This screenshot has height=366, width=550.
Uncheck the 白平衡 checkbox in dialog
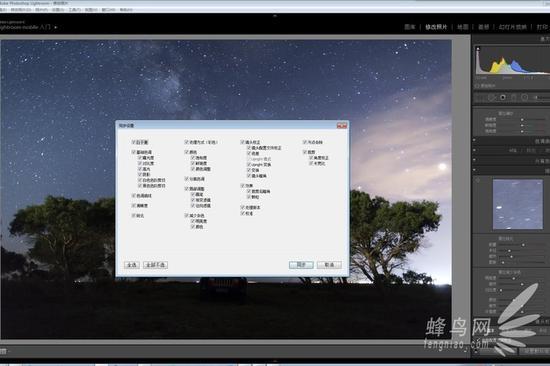pyautogui.click(x=133, y=142)
